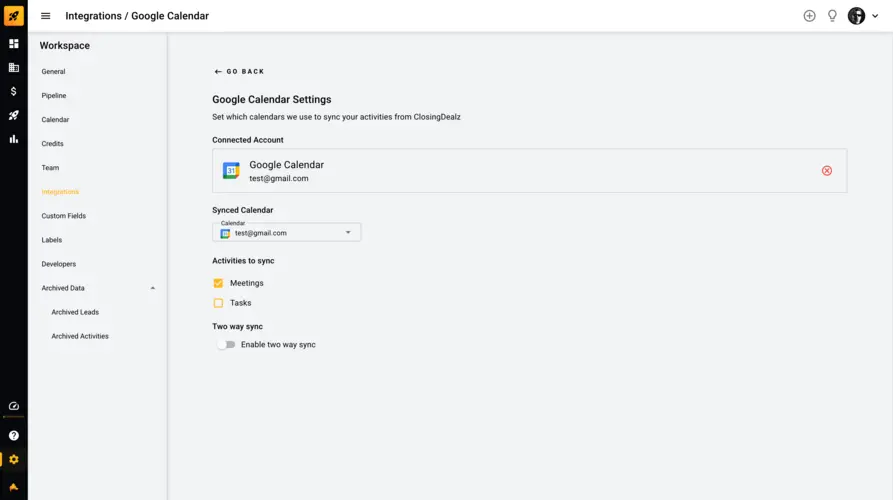Click the Google Calendar Settings heading
Image resolution: width=893 pixels, height=500 pixels.
(272, 99)
